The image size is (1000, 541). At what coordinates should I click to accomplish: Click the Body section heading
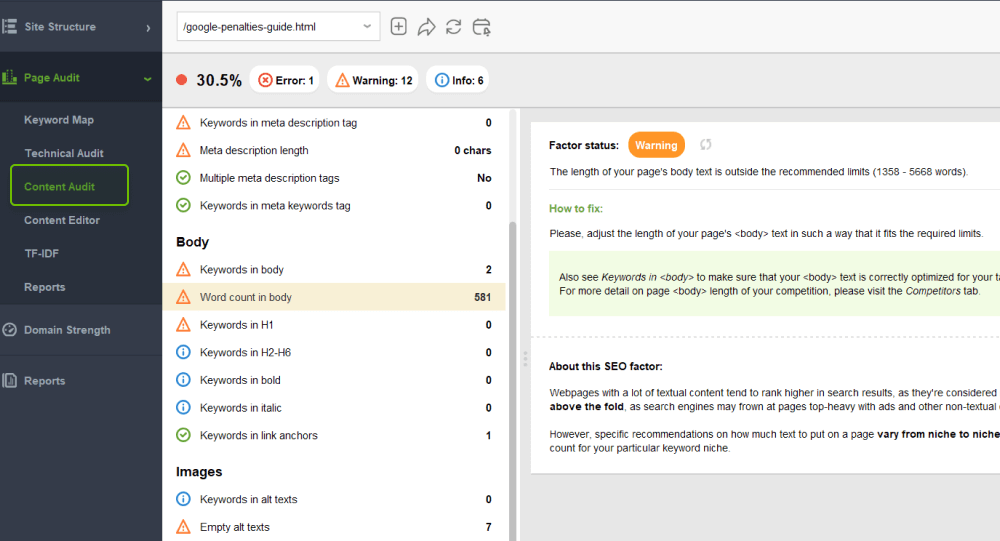(193, 242)
